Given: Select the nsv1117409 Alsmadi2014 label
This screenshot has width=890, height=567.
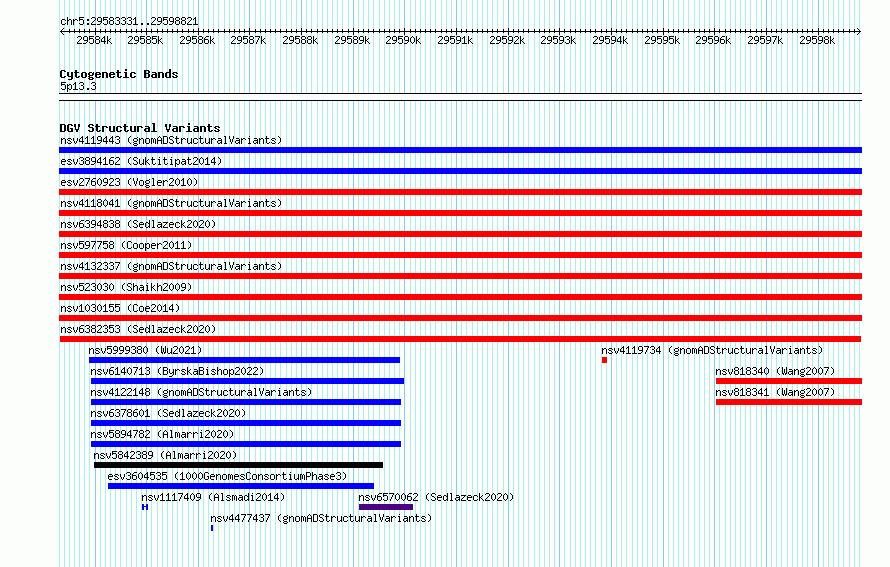Looking at the screenshot, I should click(x=213, y=497).
